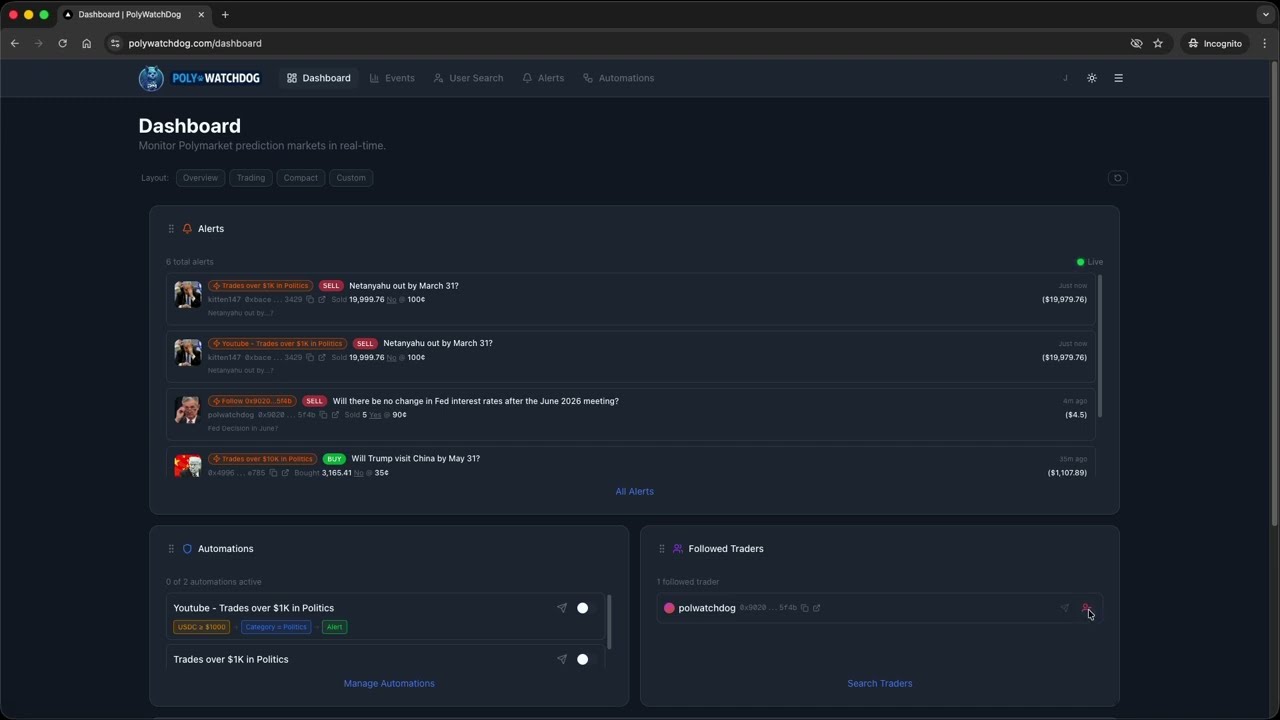Open polwatchdog external link in Followed Traders
Screen dimensions: 1280x720
tap(816, 608)
